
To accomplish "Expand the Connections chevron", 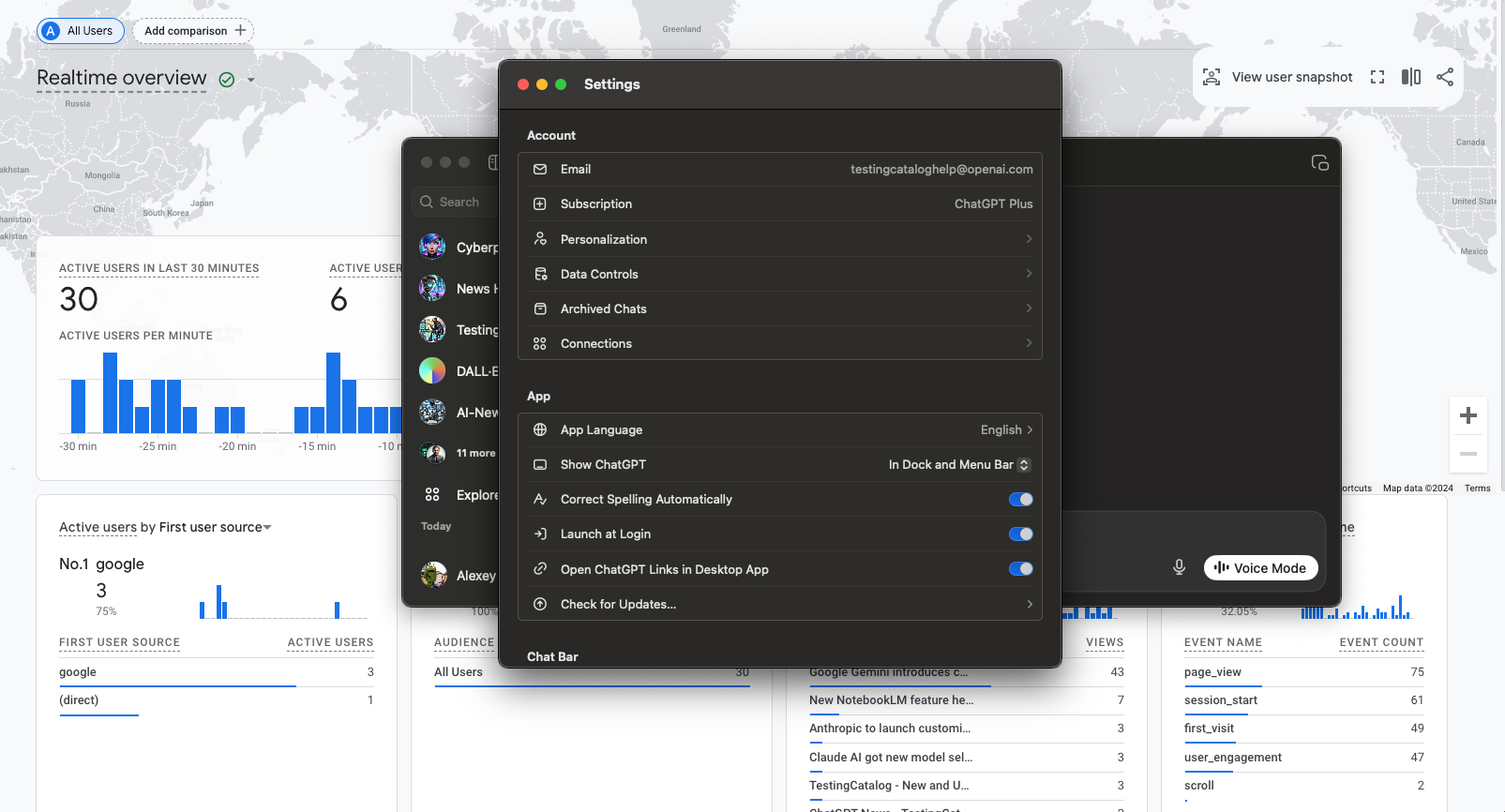I will [1029, 344].
